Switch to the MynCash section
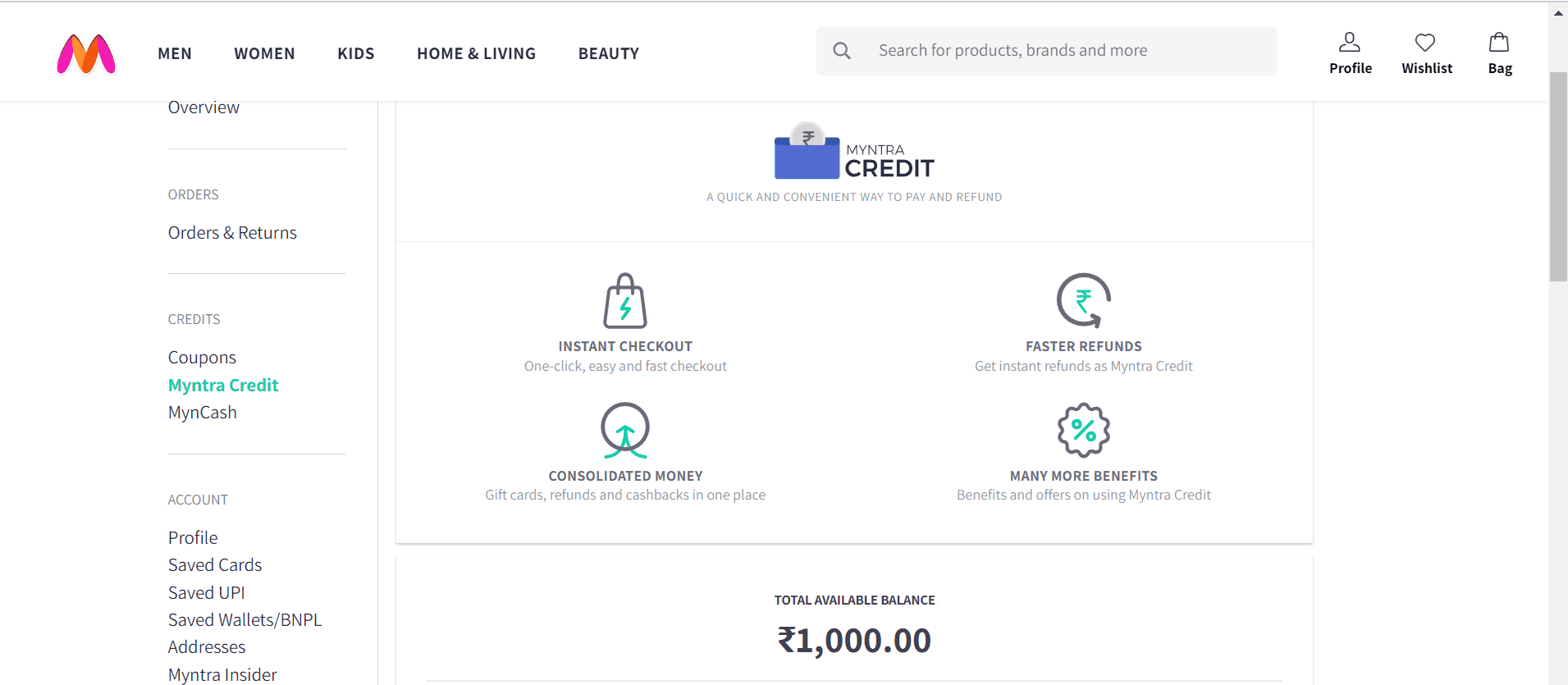Viewport: 1568px width, 685px height. (x=202, y=412)
